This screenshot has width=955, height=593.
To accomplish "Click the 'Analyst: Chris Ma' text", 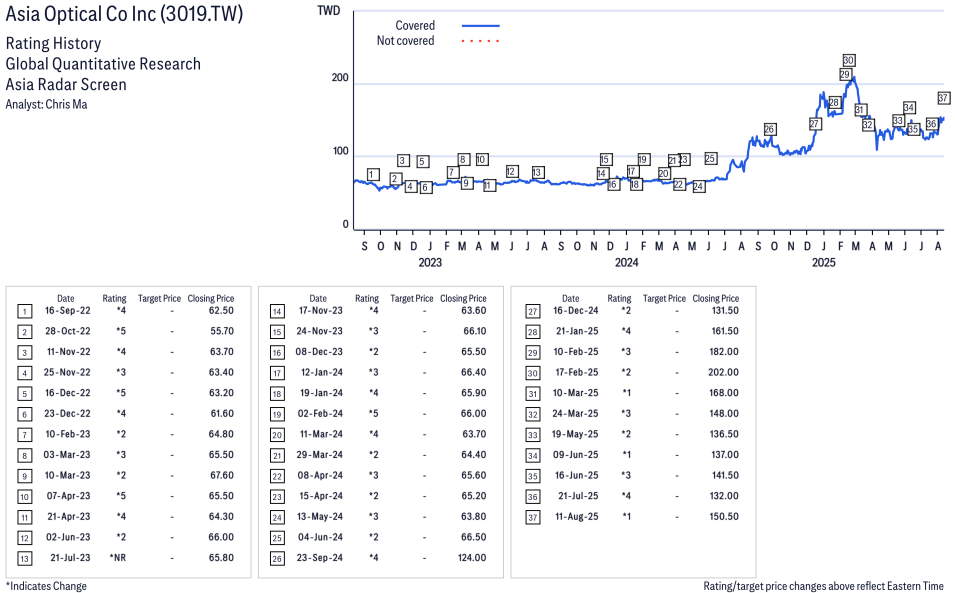I will tap(46, 105).
